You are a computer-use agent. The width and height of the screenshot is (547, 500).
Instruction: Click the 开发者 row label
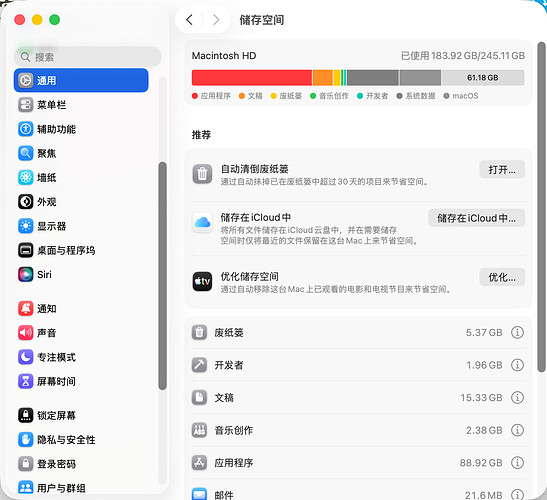coord(229,365)
